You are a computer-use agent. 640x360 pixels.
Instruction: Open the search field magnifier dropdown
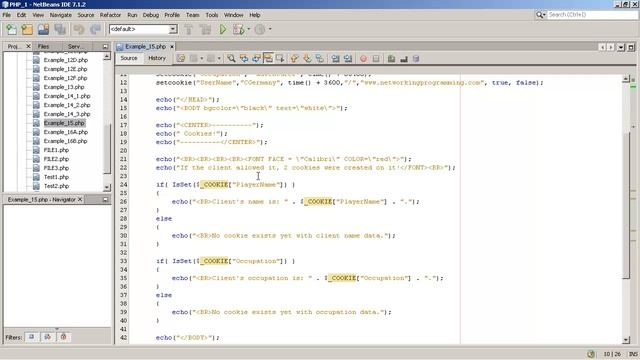pyautogui.click(x=541, y=15)
